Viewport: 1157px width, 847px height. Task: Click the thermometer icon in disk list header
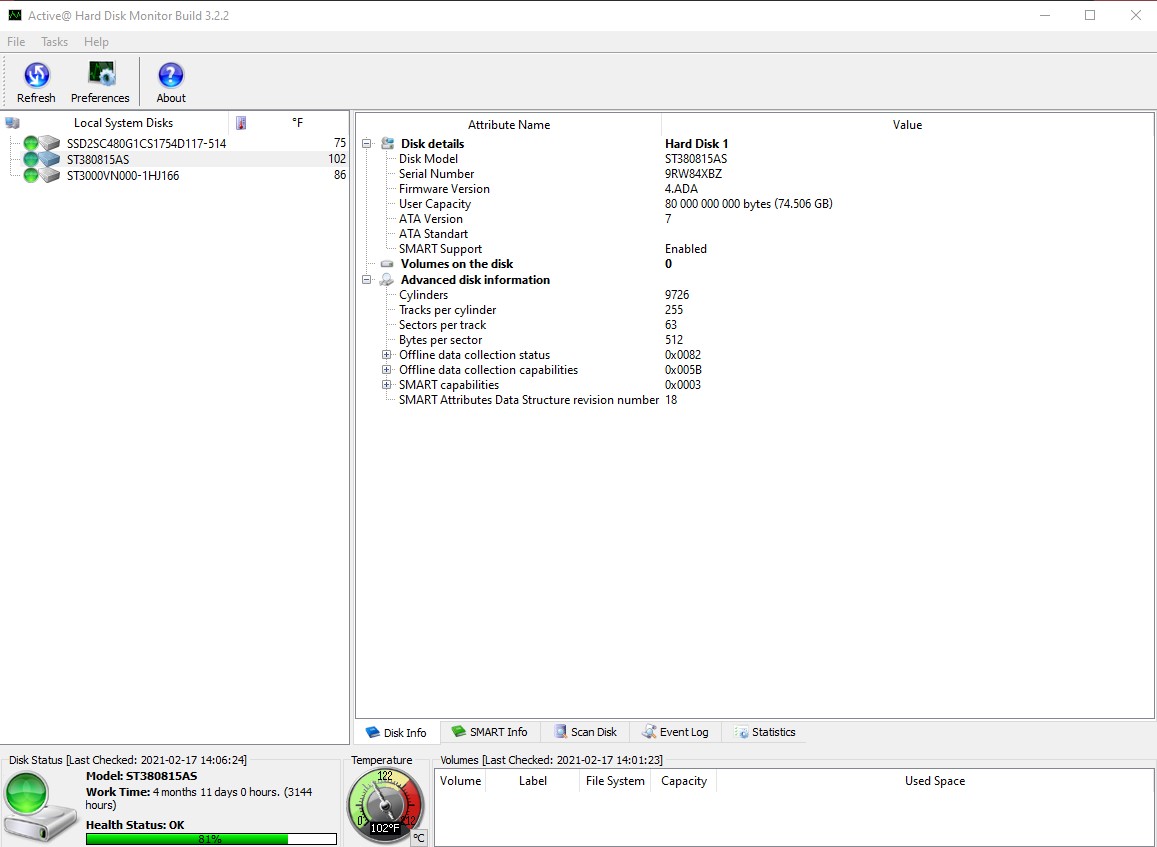tap(240, 123)
